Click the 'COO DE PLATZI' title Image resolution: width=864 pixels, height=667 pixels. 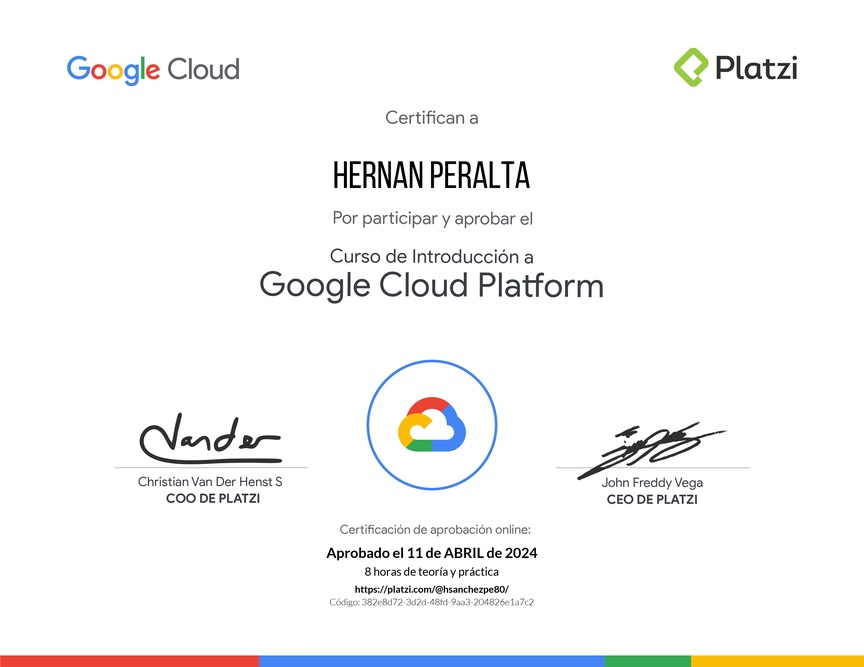coord(213,498)
